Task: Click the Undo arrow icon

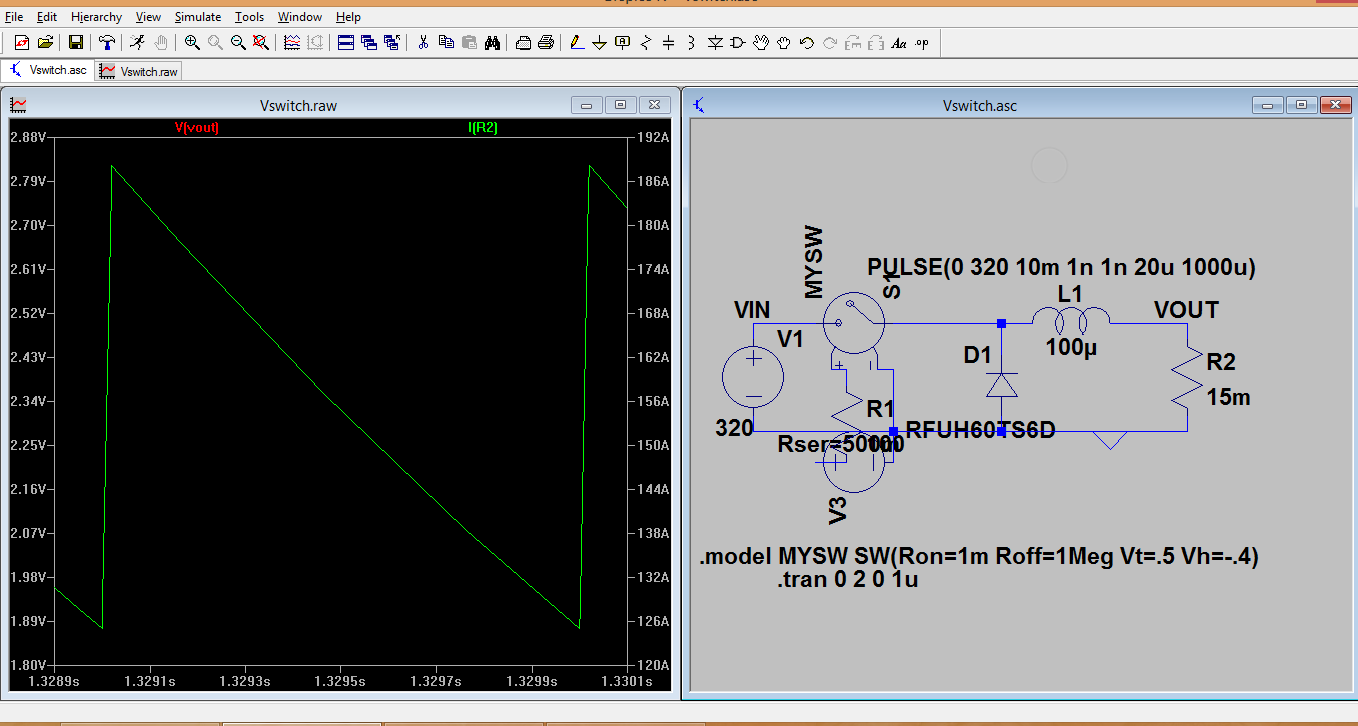Action: pos(807,42)
